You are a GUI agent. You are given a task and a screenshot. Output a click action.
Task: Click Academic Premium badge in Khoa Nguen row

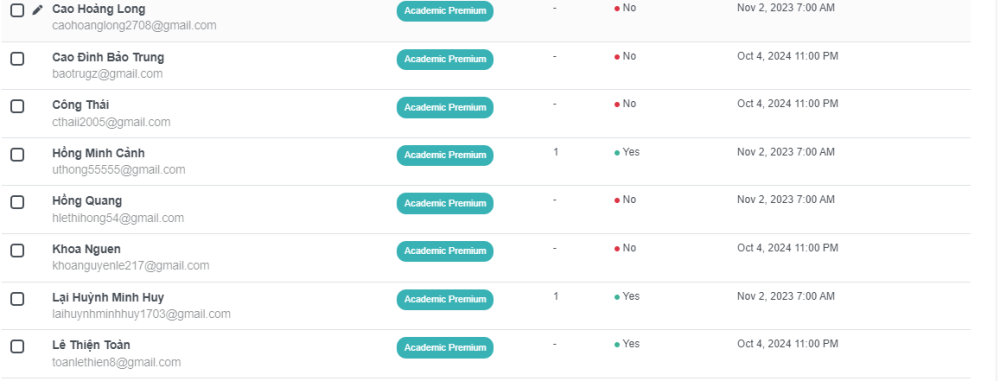pos(445,251)
